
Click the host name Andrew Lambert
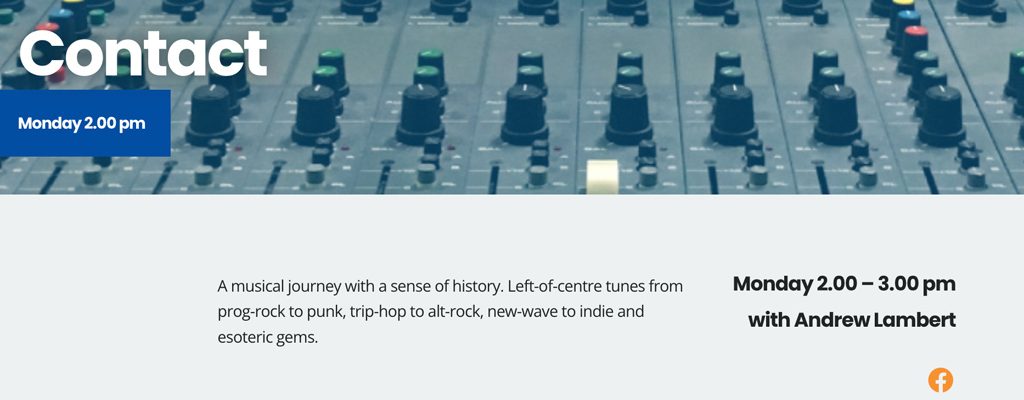(x=874, y=320)
